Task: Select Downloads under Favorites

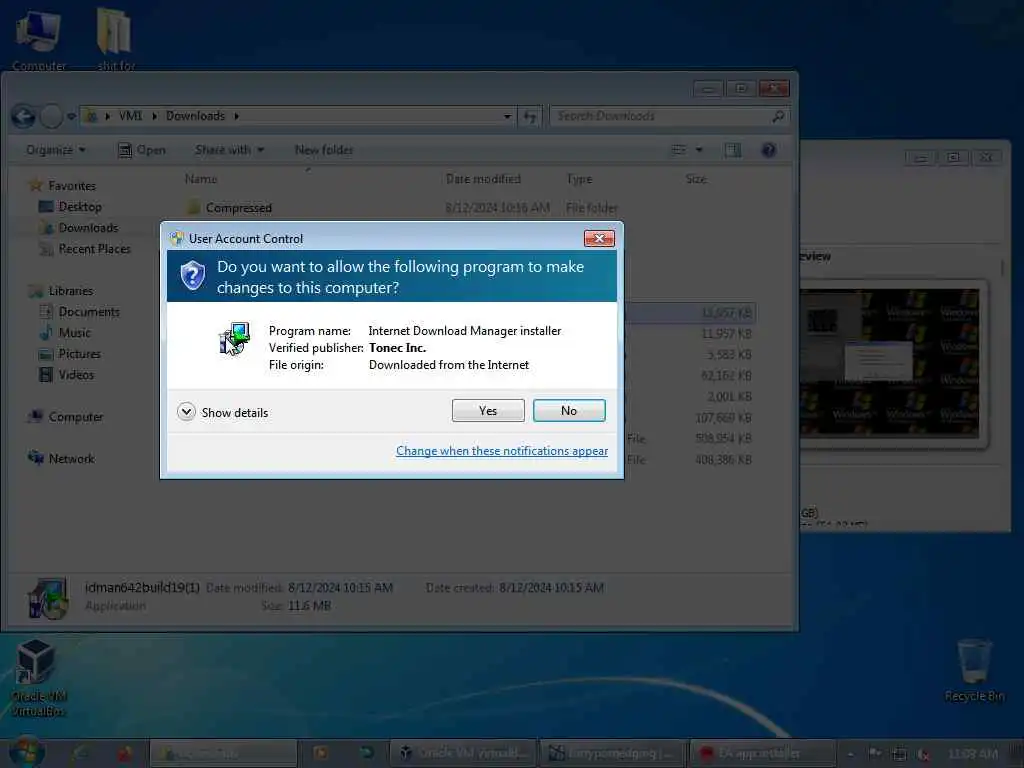Action: [x=79, y=227]
